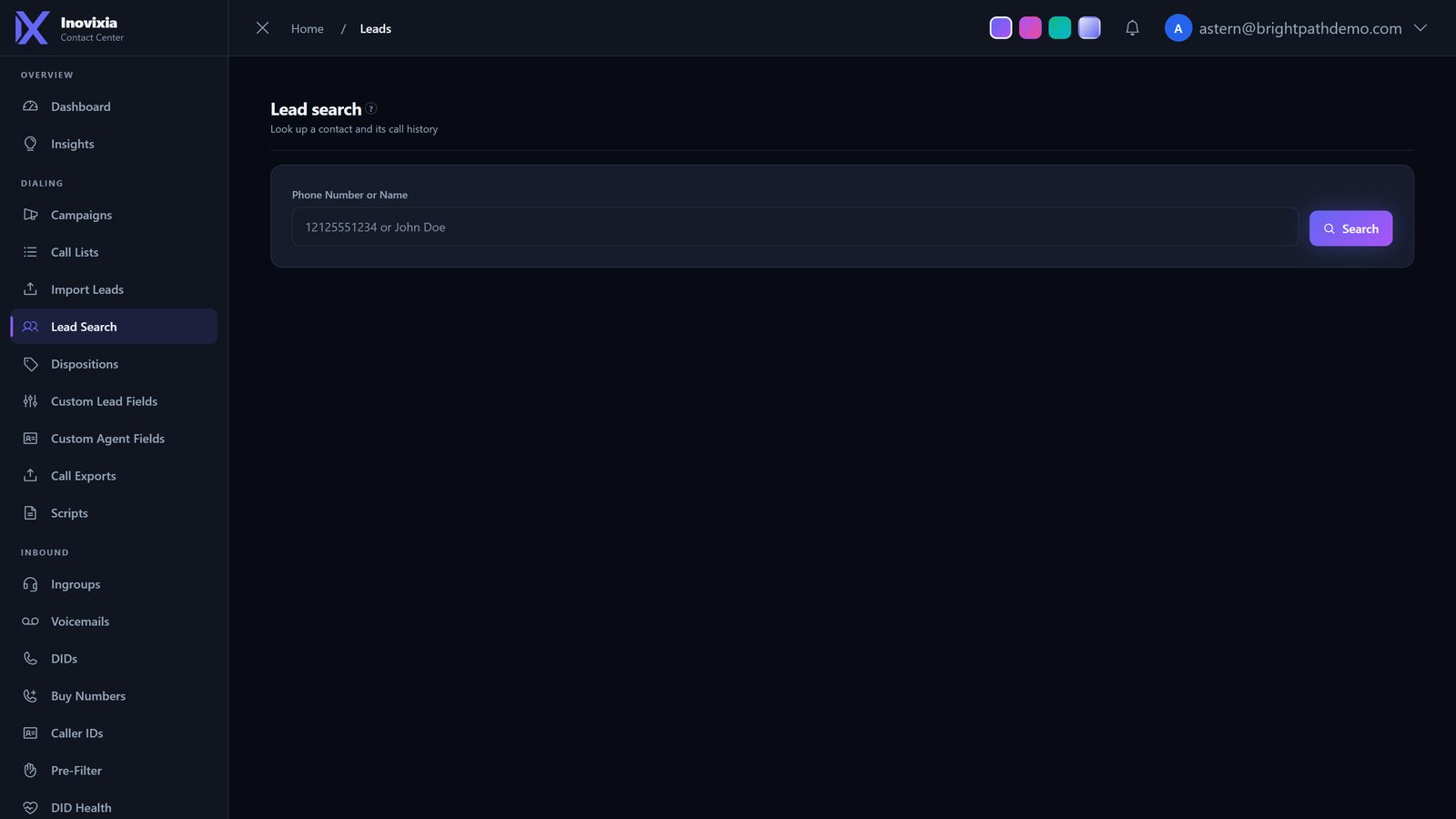This screenshot has height=819, width=1456.
Task: Click the Scripts document icon
Action: (x=30, y=513)
